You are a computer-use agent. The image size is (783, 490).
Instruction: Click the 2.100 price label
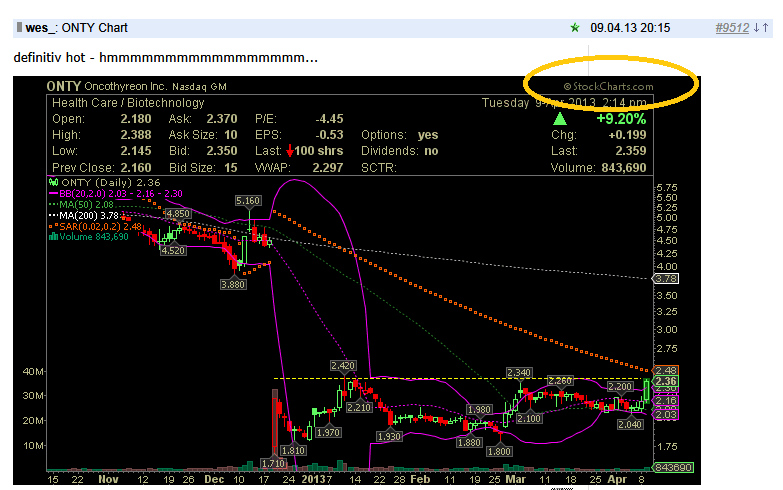click(529, 419)
